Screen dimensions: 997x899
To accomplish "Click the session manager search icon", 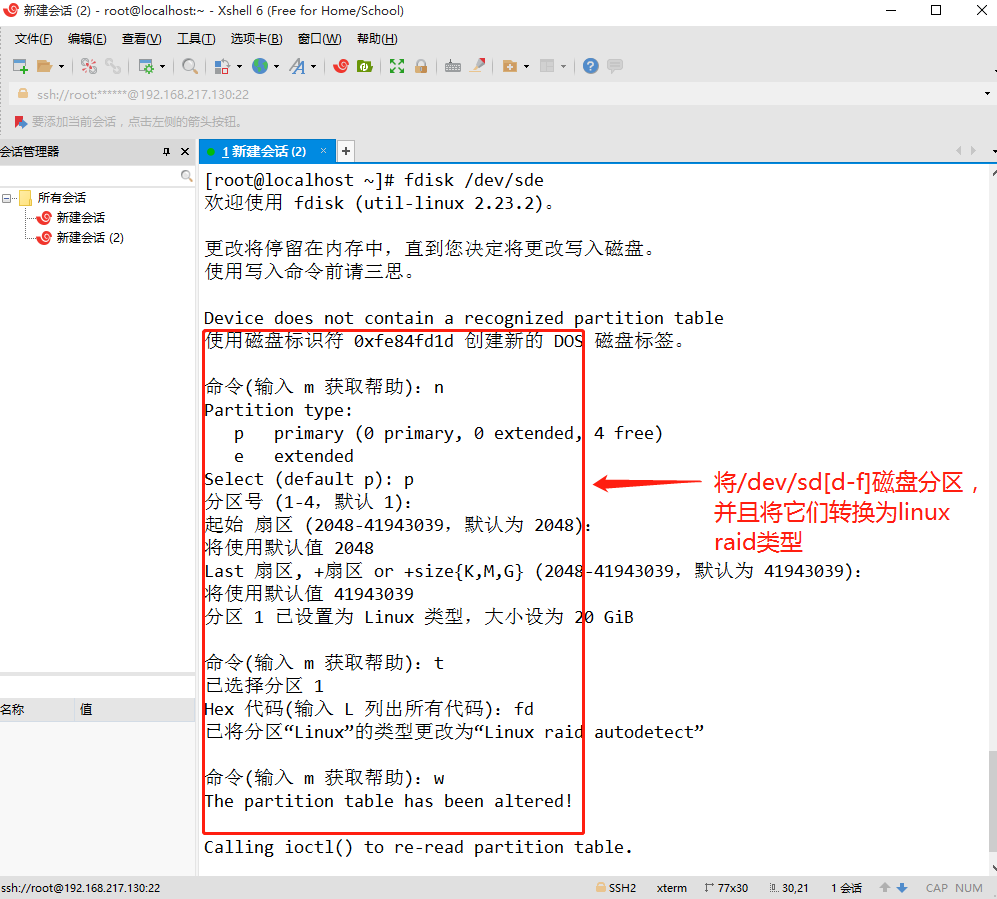I will (x=186, y=175).
